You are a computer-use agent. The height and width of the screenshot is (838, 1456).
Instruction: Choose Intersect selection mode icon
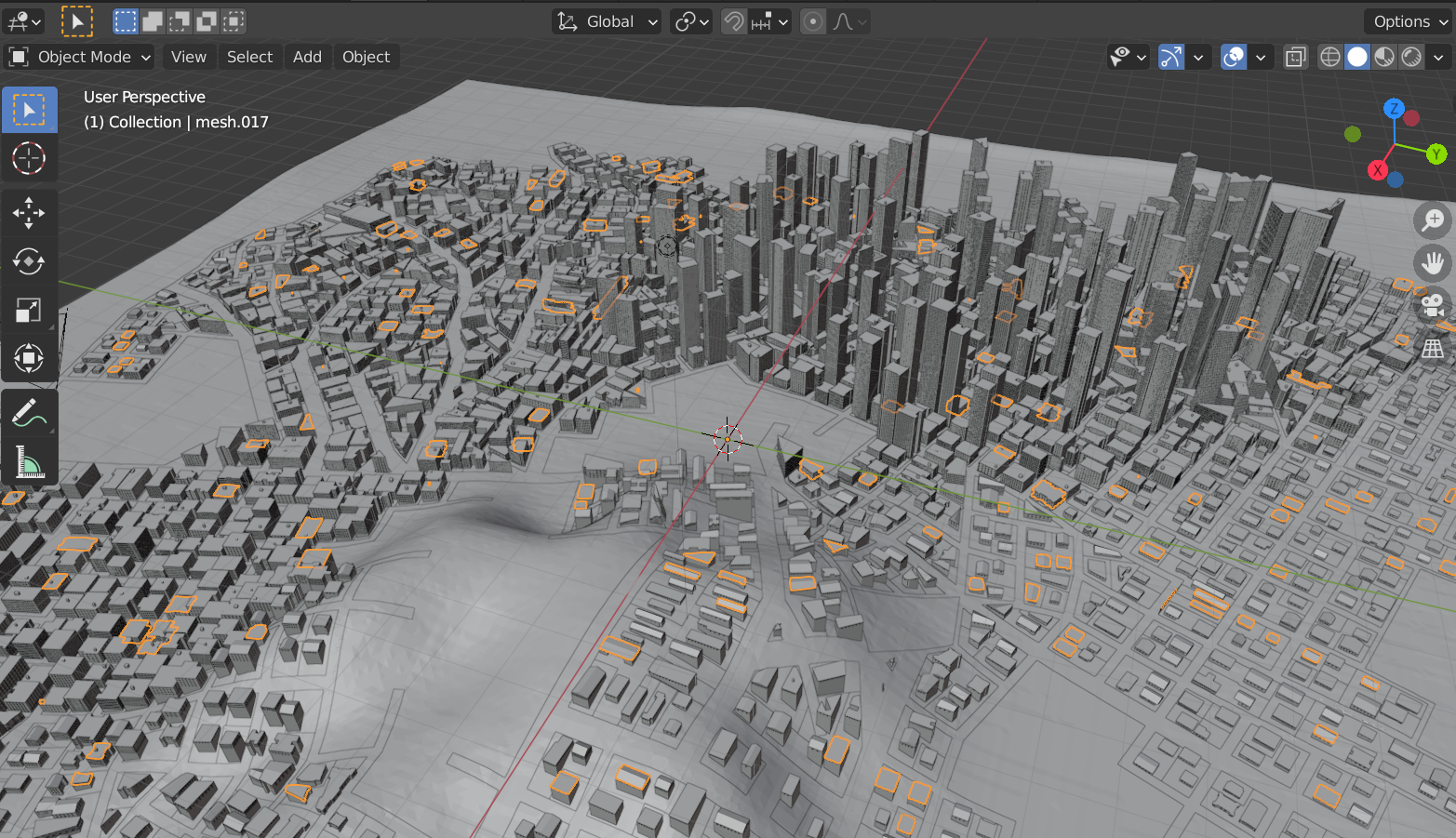(234, 20)
